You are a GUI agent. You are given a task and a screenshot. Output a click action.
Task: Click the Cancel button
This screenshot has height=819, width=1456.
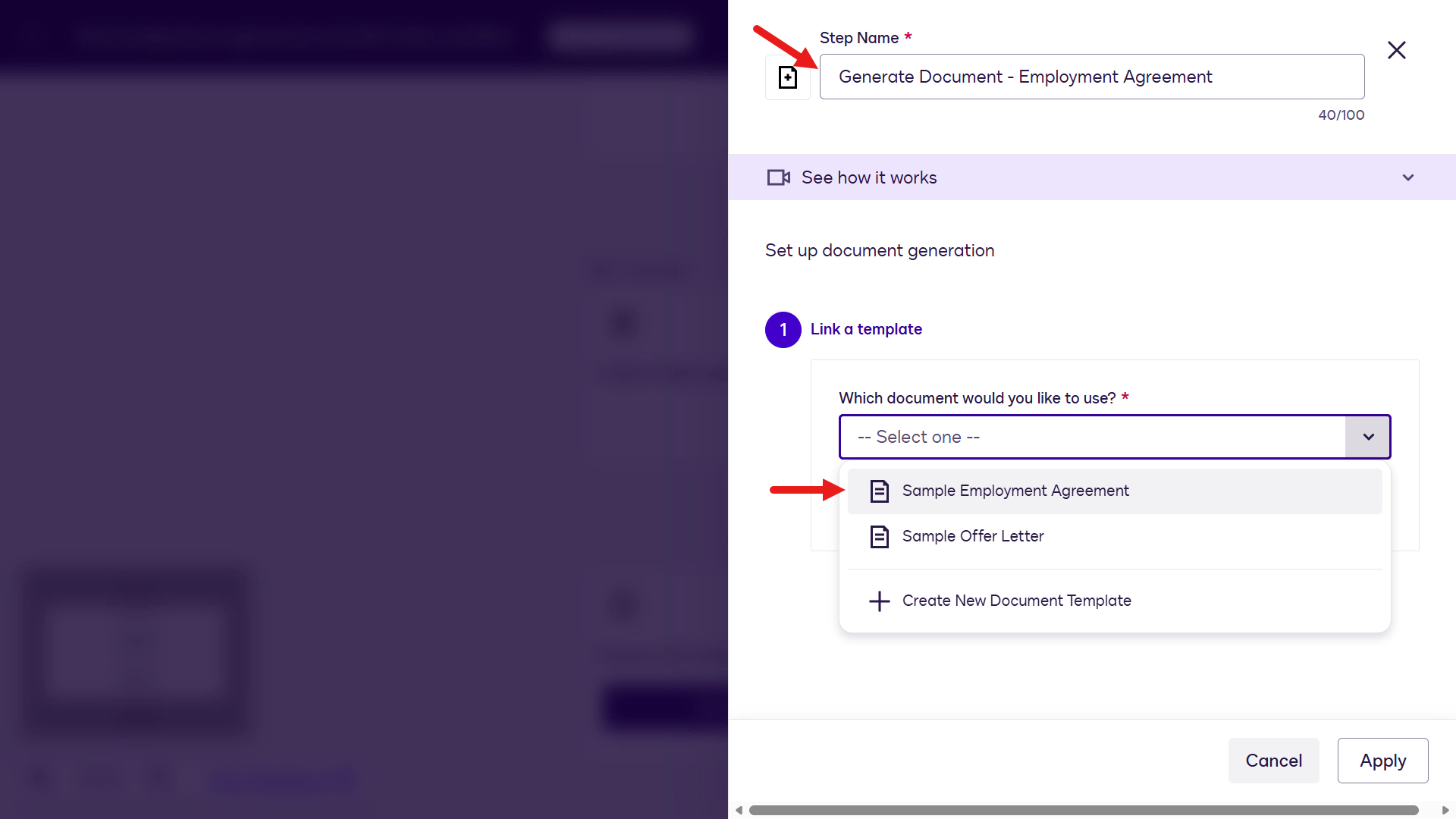[1274, 761]
